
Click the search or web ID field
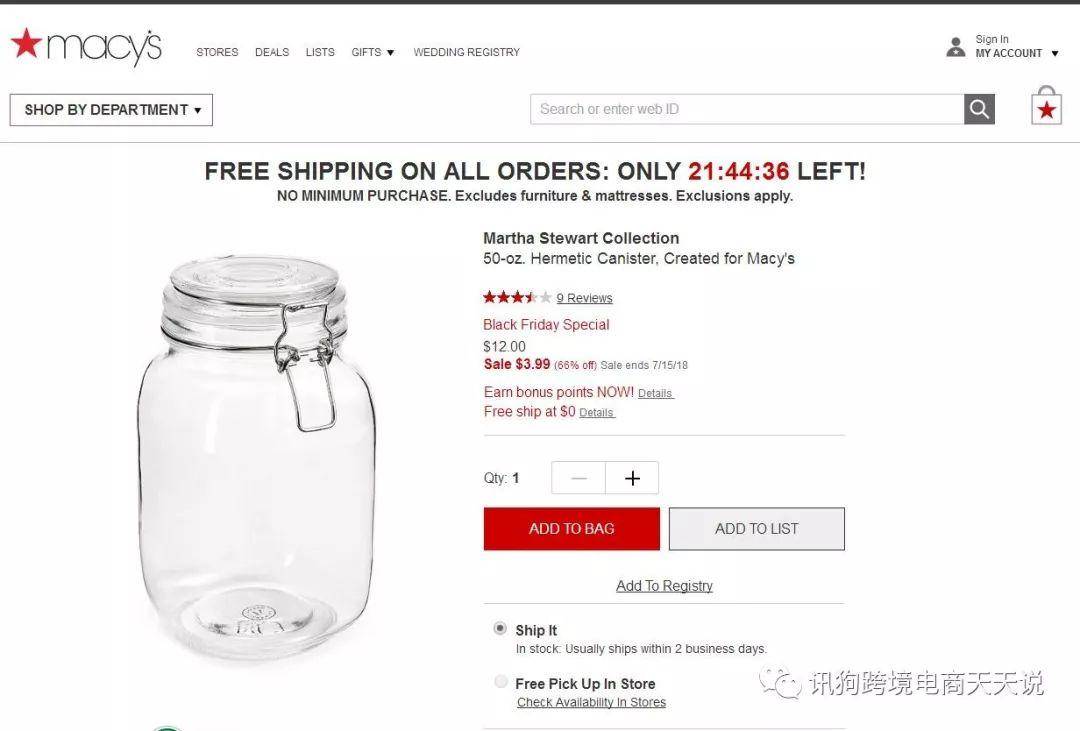(747, 109)
